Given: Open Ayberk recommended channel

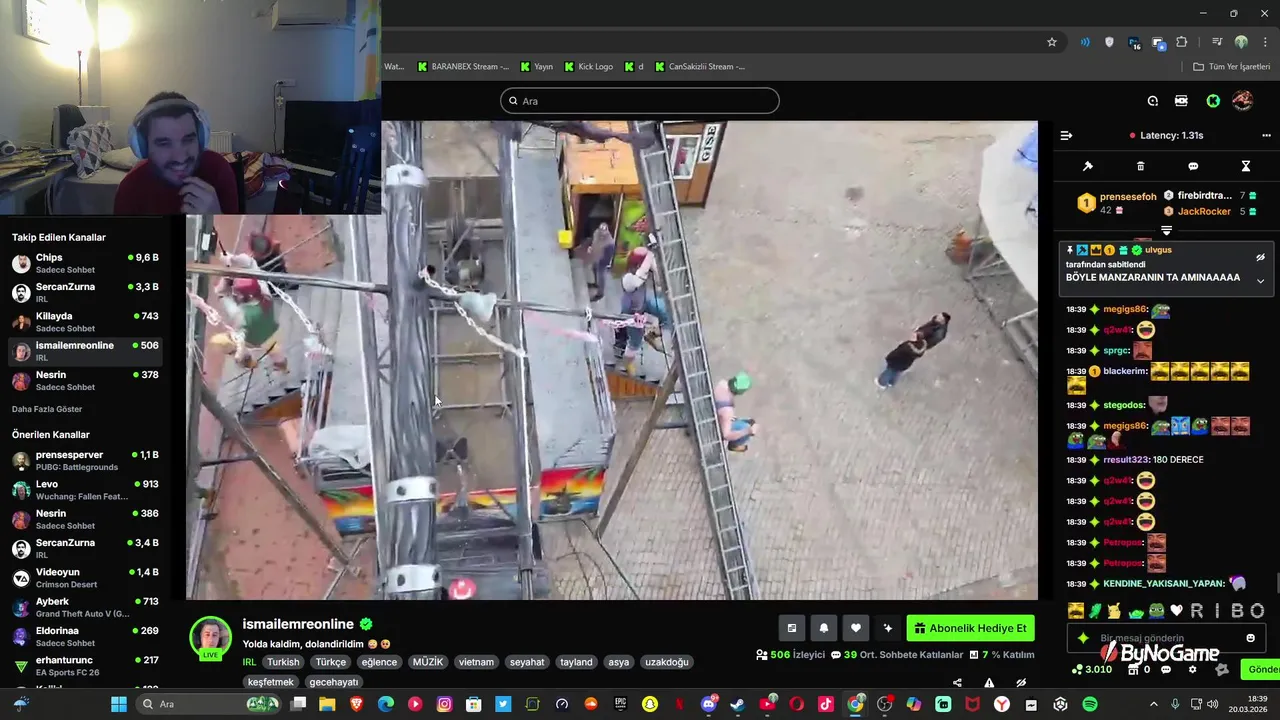Looking at the screenshot, I should tap(85, 607).
